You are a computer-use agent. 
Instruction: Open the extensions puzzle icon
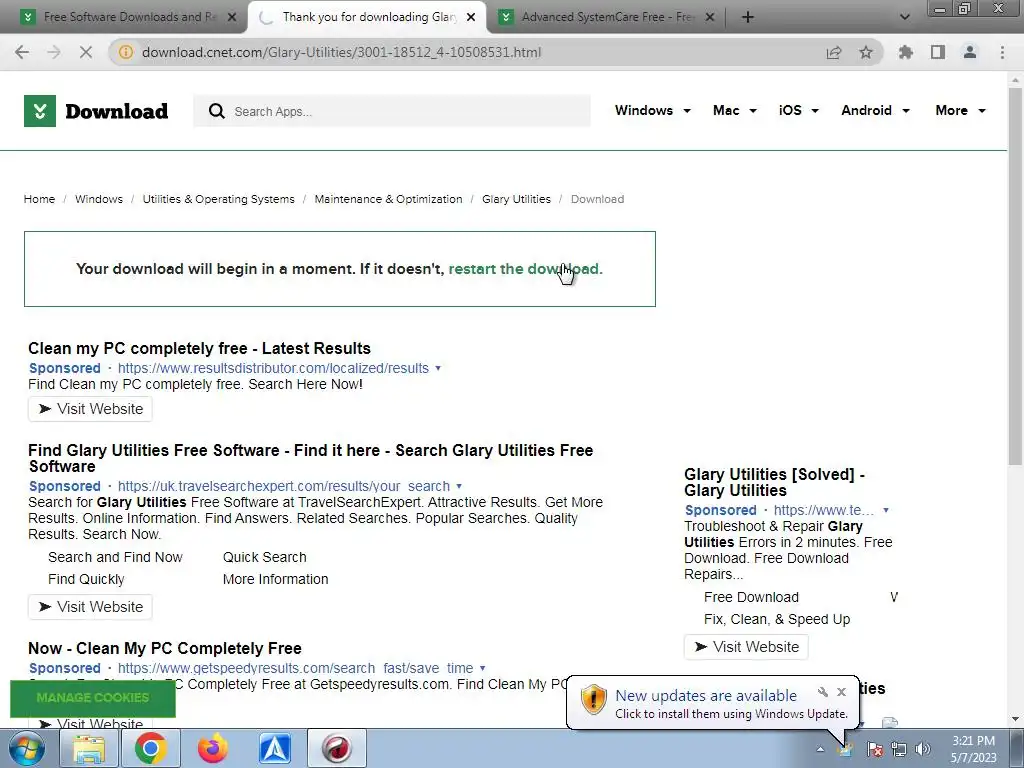coord(906,52)
